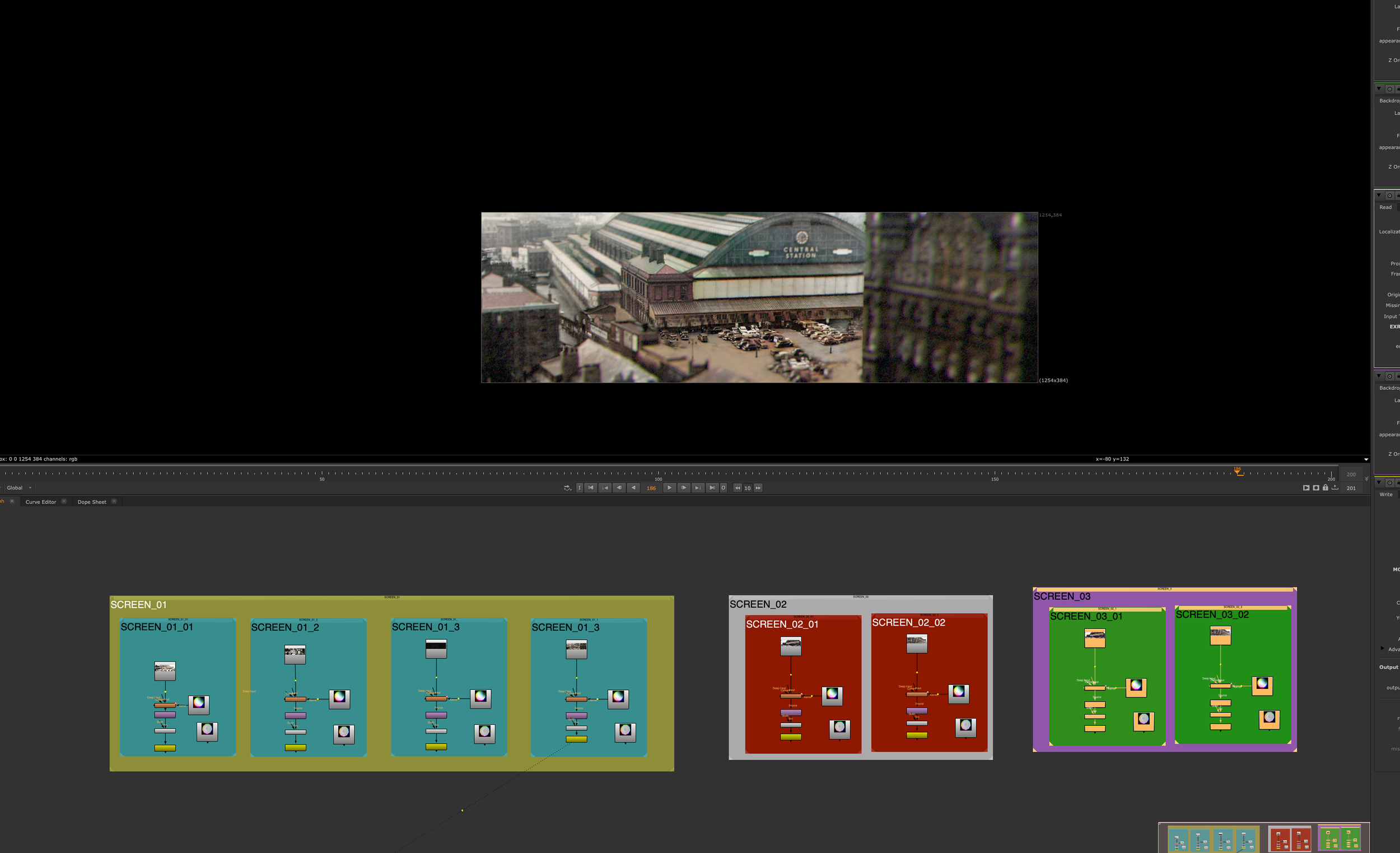This screenshot has height=853, width=1400.
Task: Collapse the Write node properties panel
Action: coord(1379,482)
